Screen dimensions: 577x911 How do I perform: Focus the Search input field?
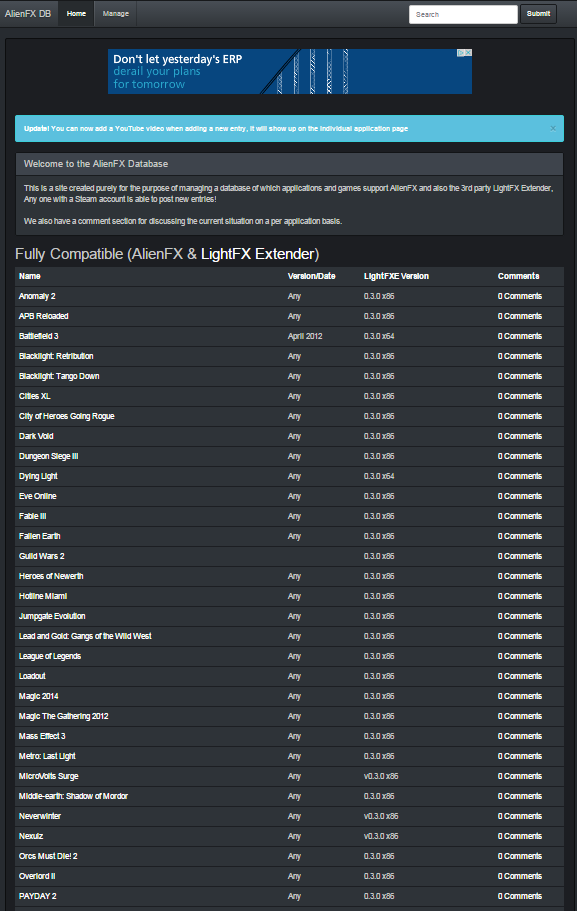click(463, 14)
